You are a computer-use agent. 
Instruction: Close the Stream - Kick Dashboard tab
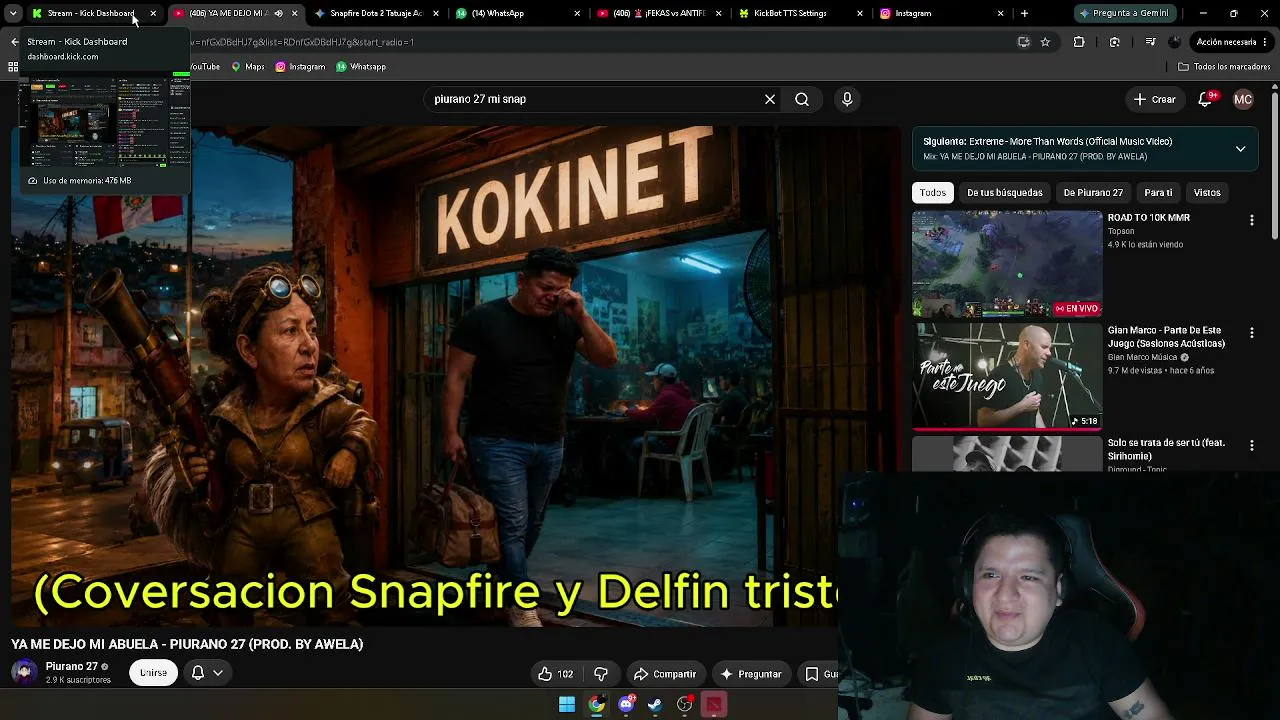coord(153,13)
